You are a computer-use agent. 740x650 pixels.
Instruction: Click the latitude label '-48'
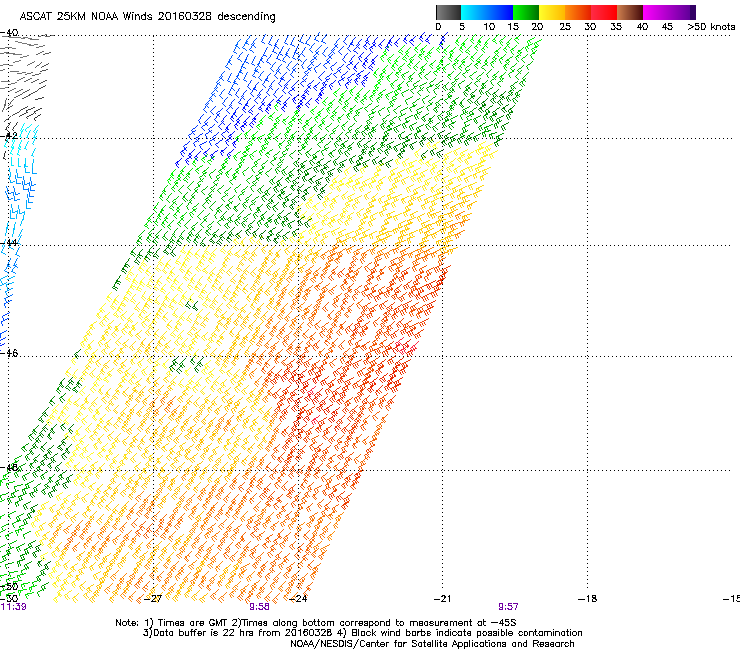[x=10, y=467]
